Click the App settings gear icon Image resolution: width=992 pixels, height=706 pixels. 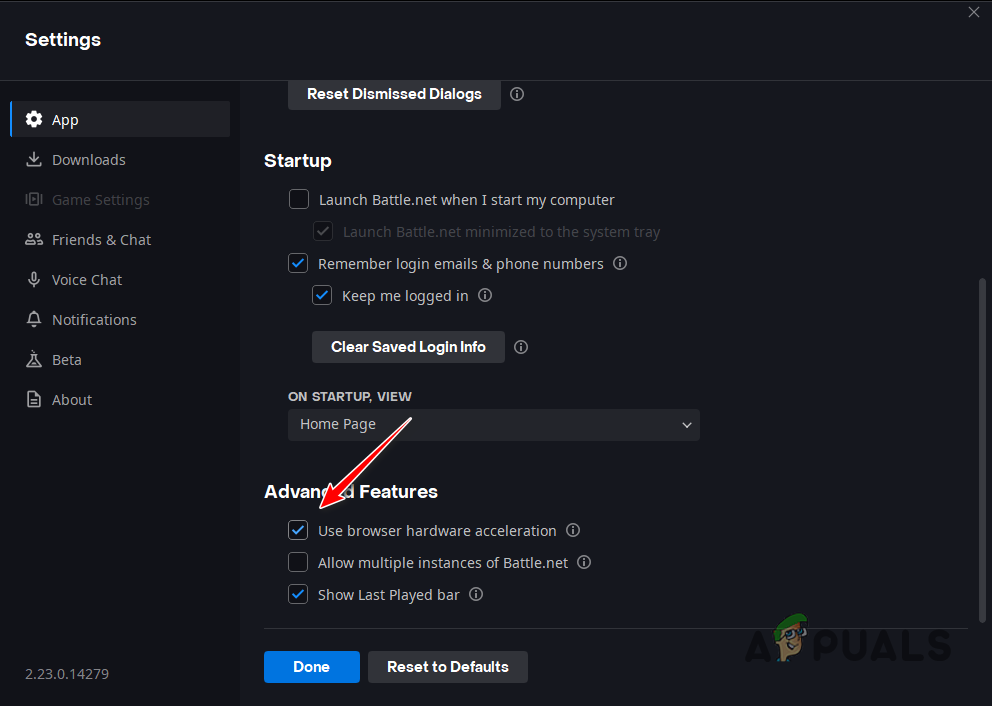pyautogui.click(x=33, y=119)
